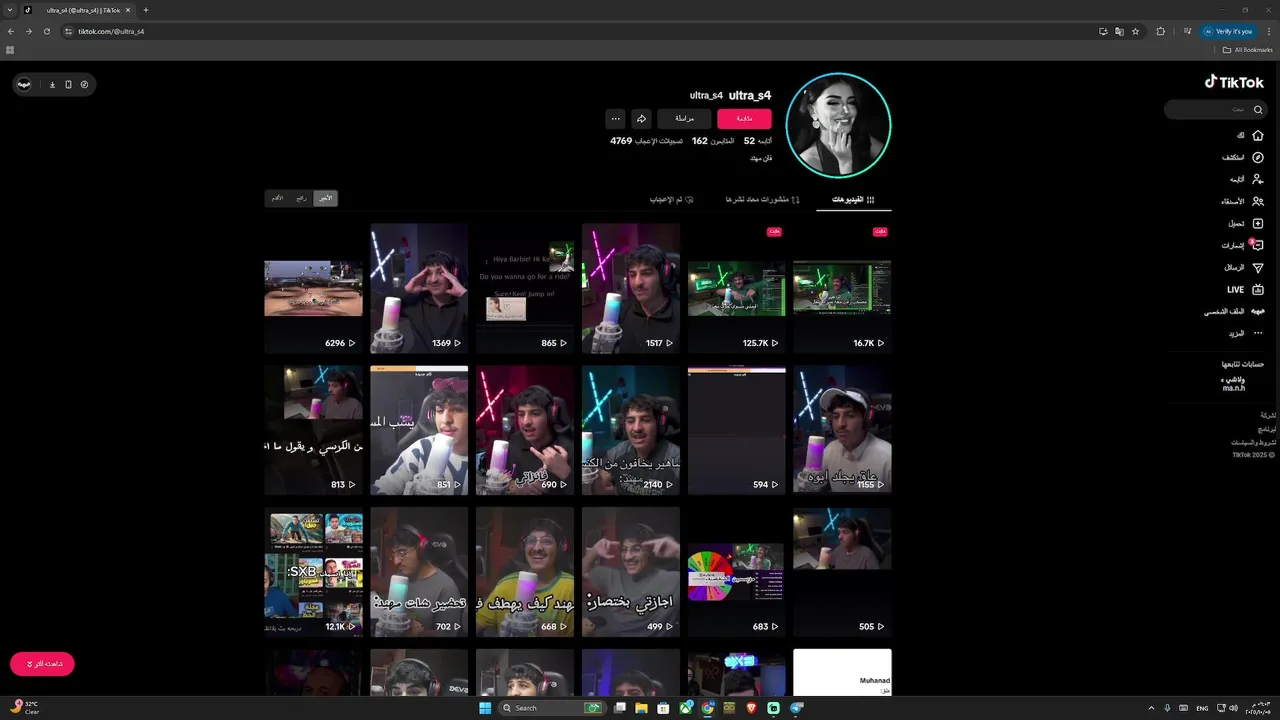The image size is (1280, 720).
Task: Click the browser back arrow
Action: pos(11,31)
